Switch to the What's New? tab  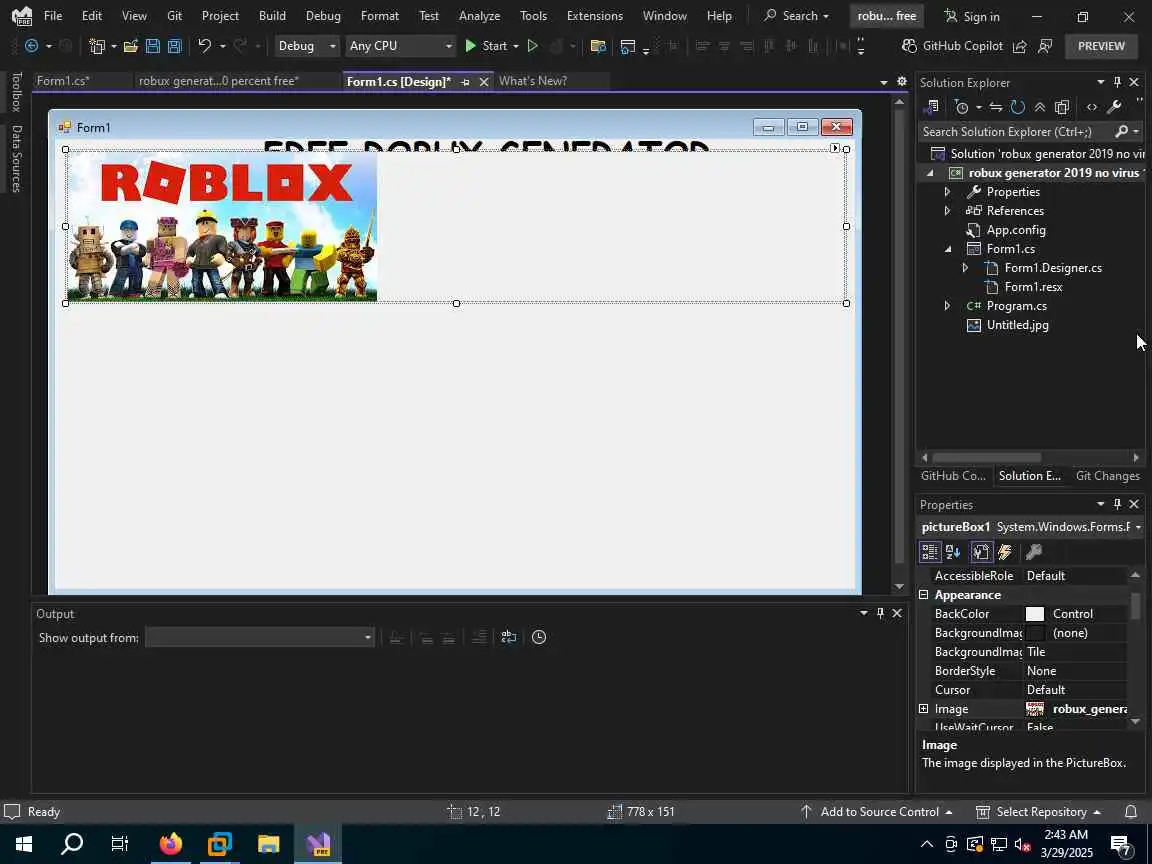point(533,81)
